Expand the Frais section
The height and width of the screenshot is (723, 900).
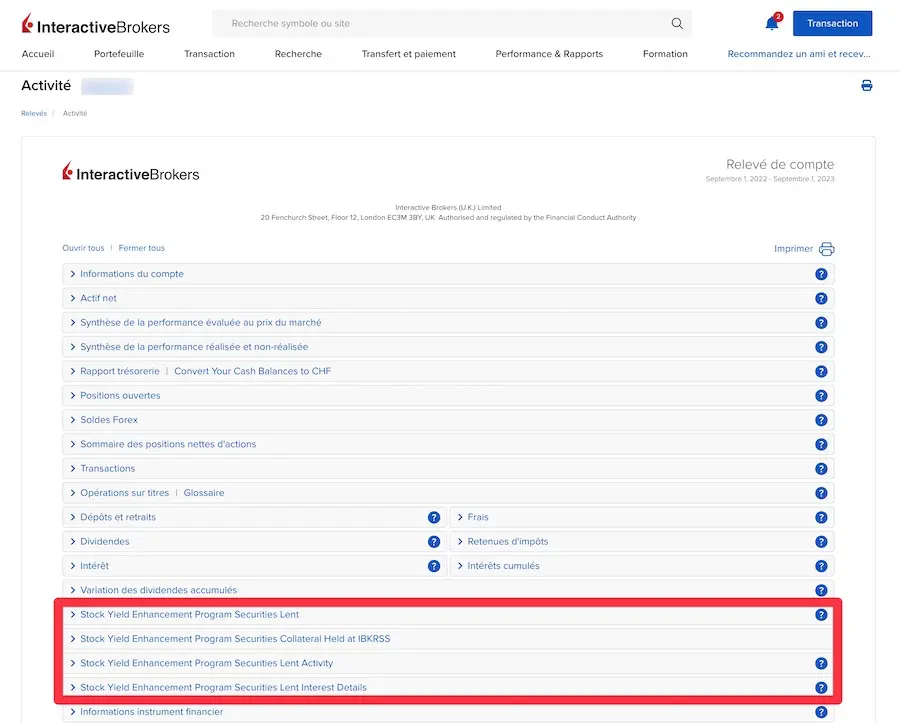(x=478, y=518)
